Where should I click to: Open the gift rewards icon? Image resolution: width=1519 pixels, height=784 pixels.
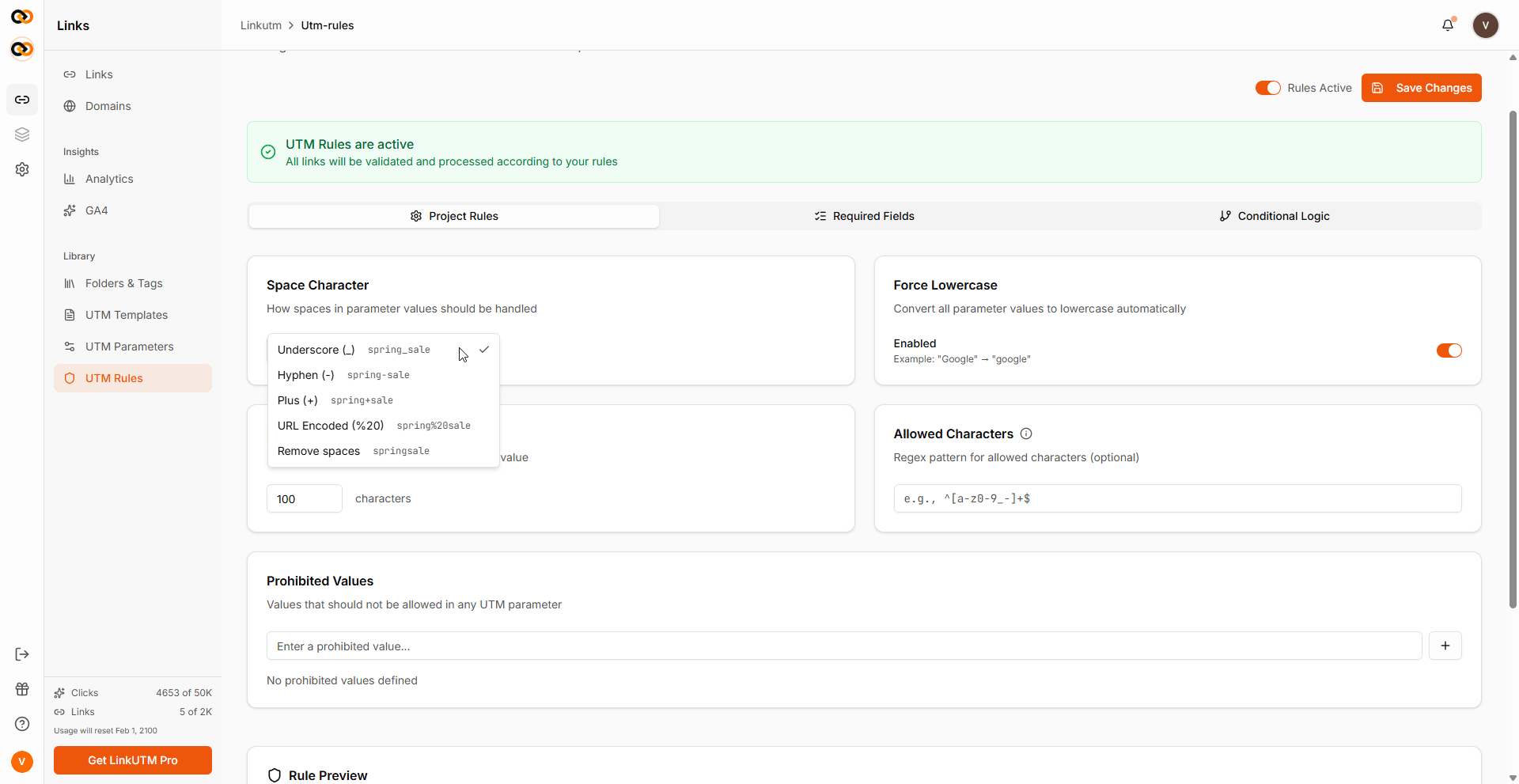22,689
